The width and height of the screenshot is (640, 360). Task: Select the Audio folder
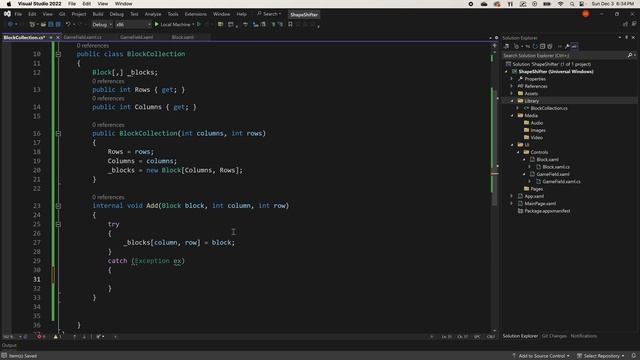pos(536,123)
